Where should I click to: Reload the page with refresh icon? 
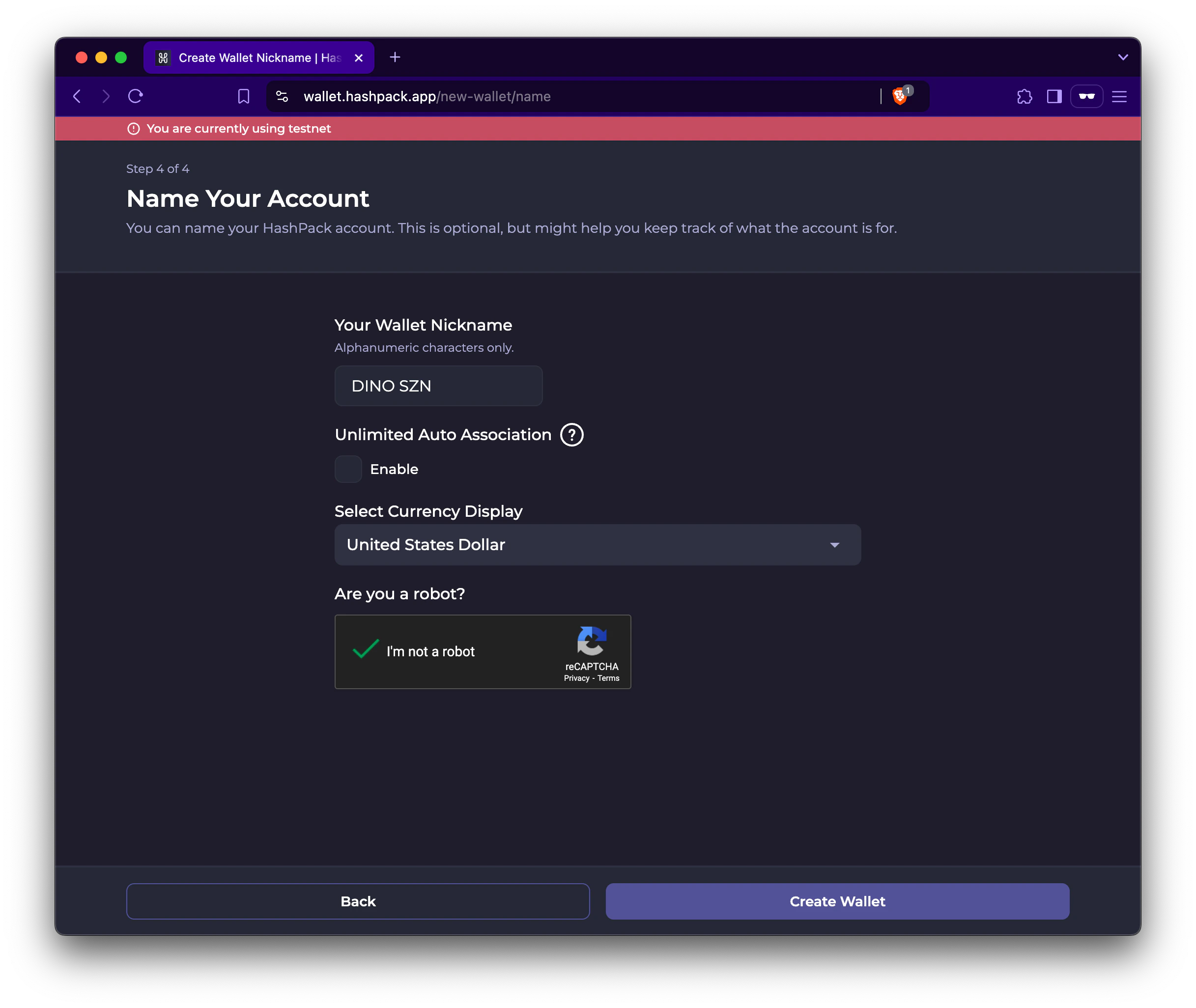[x=136, y=97]
